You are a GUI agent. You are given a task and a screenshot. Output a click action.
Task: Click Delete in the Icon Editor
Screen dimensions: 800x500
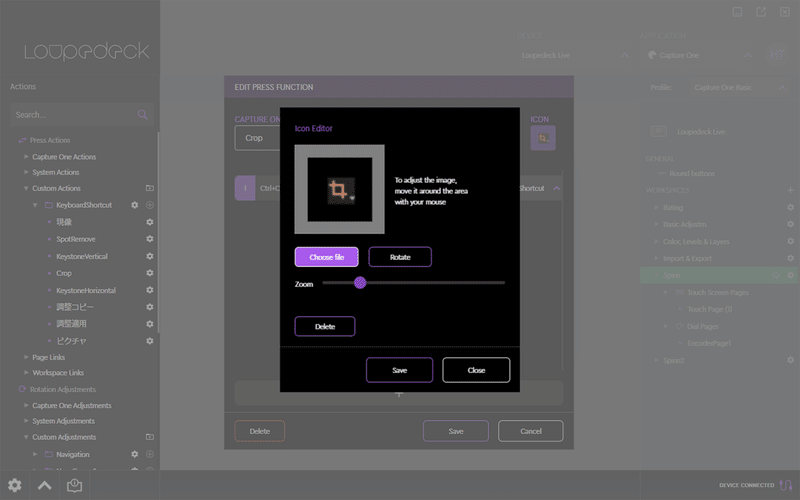[x=325, y=327]
